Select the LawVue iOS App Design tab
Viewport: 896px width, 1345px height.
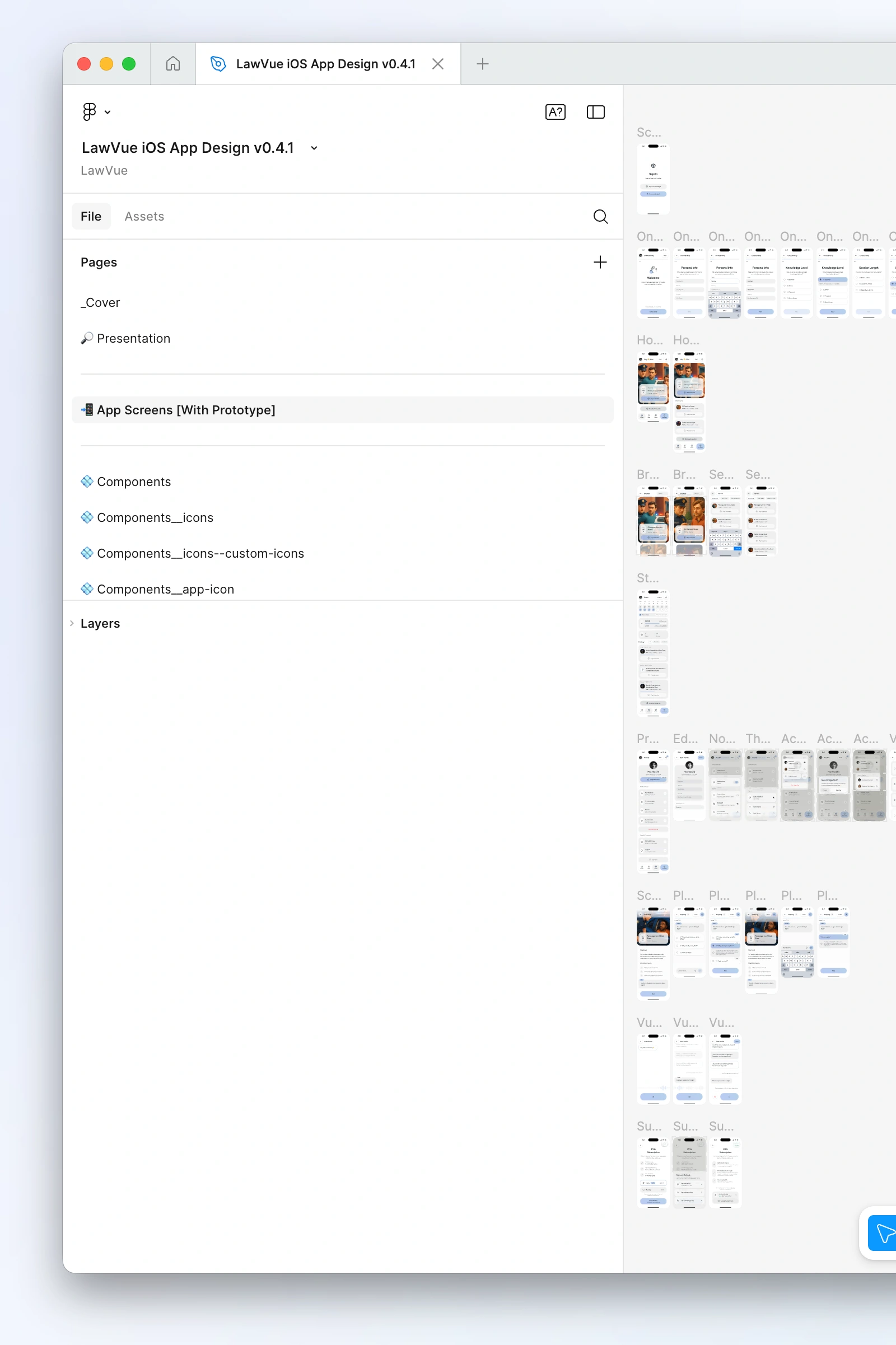[326, 63]
